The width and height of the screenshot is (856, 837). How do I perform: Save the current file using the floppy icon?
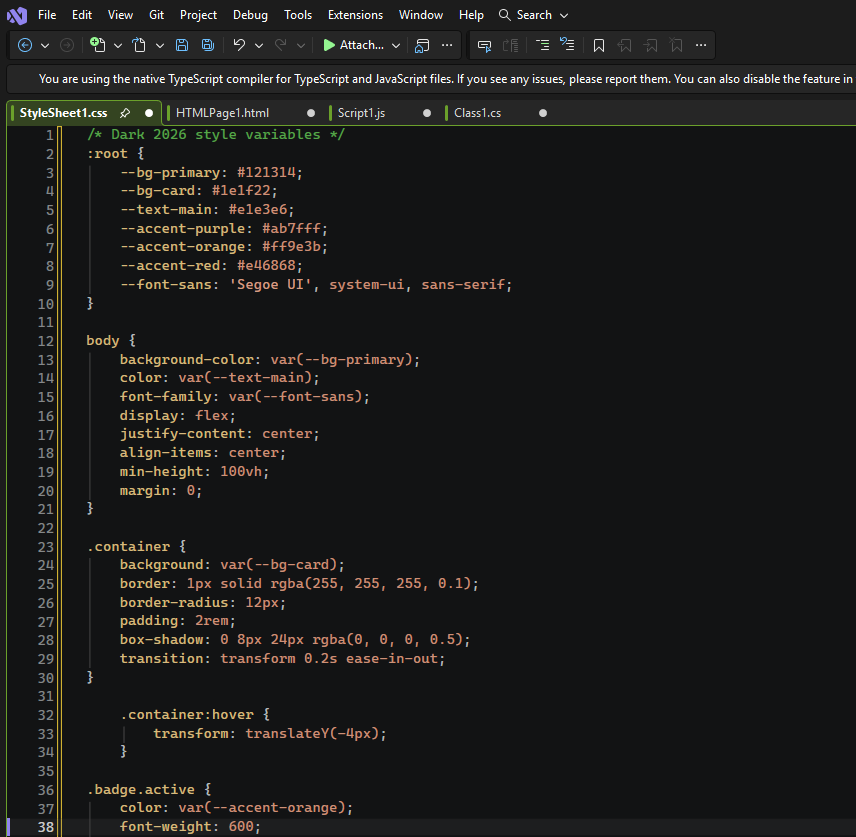click(x=182, y=45)
